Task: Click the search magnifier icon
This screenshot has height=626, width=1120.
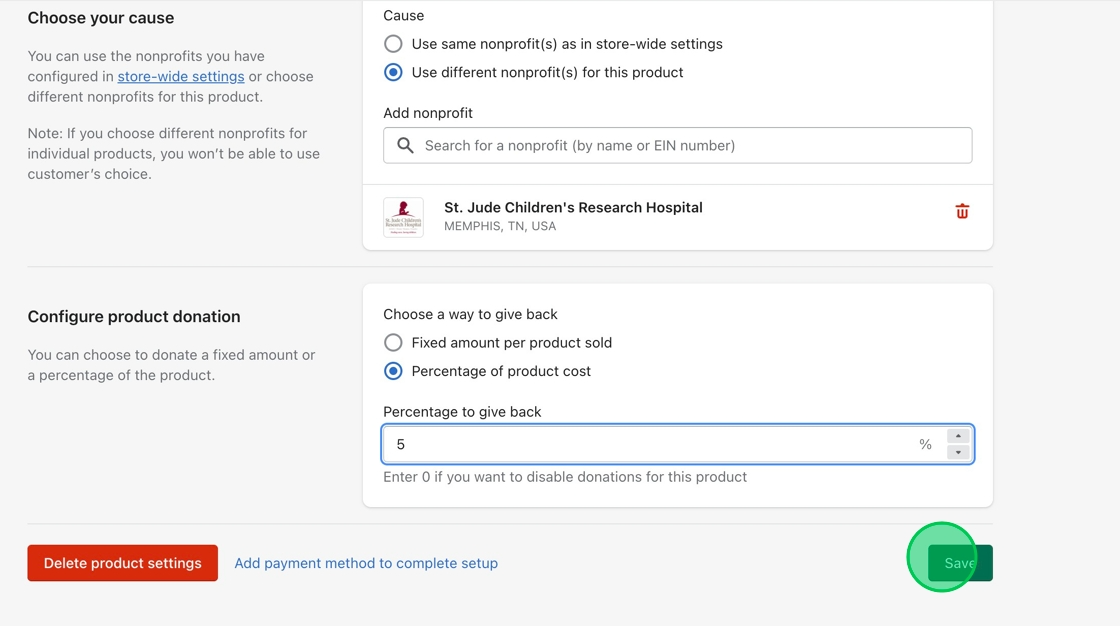Action: tap(405, 146)
